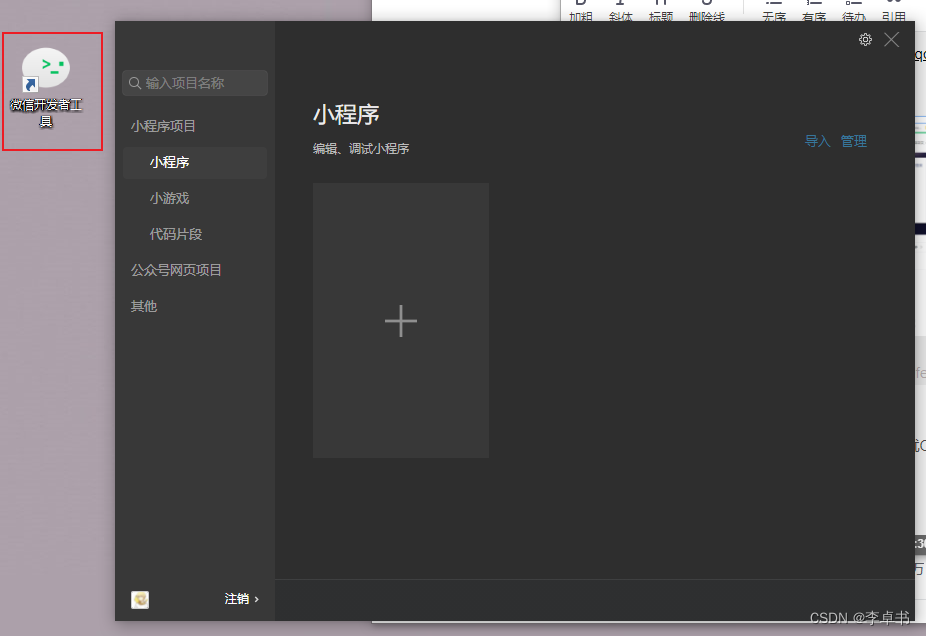Select the 小程序 sidebar item
The height and width of the screenshot is (636, 926).
coord(195,162)
